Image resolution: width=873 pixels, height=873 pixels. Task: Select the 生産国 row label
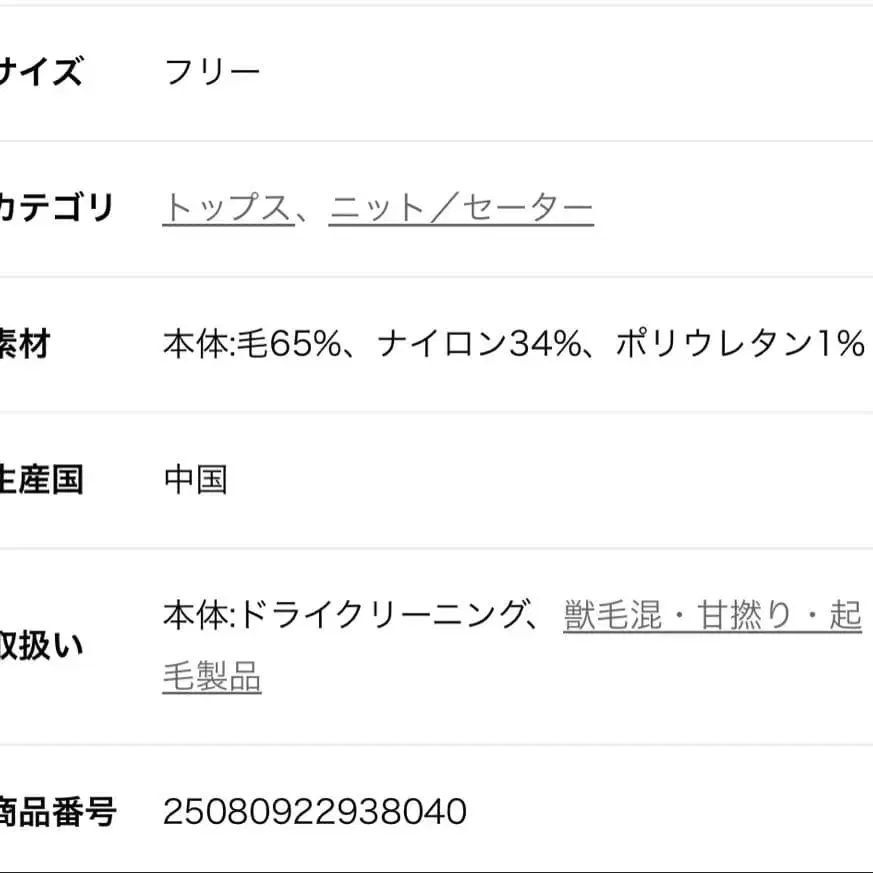(40, 480)
